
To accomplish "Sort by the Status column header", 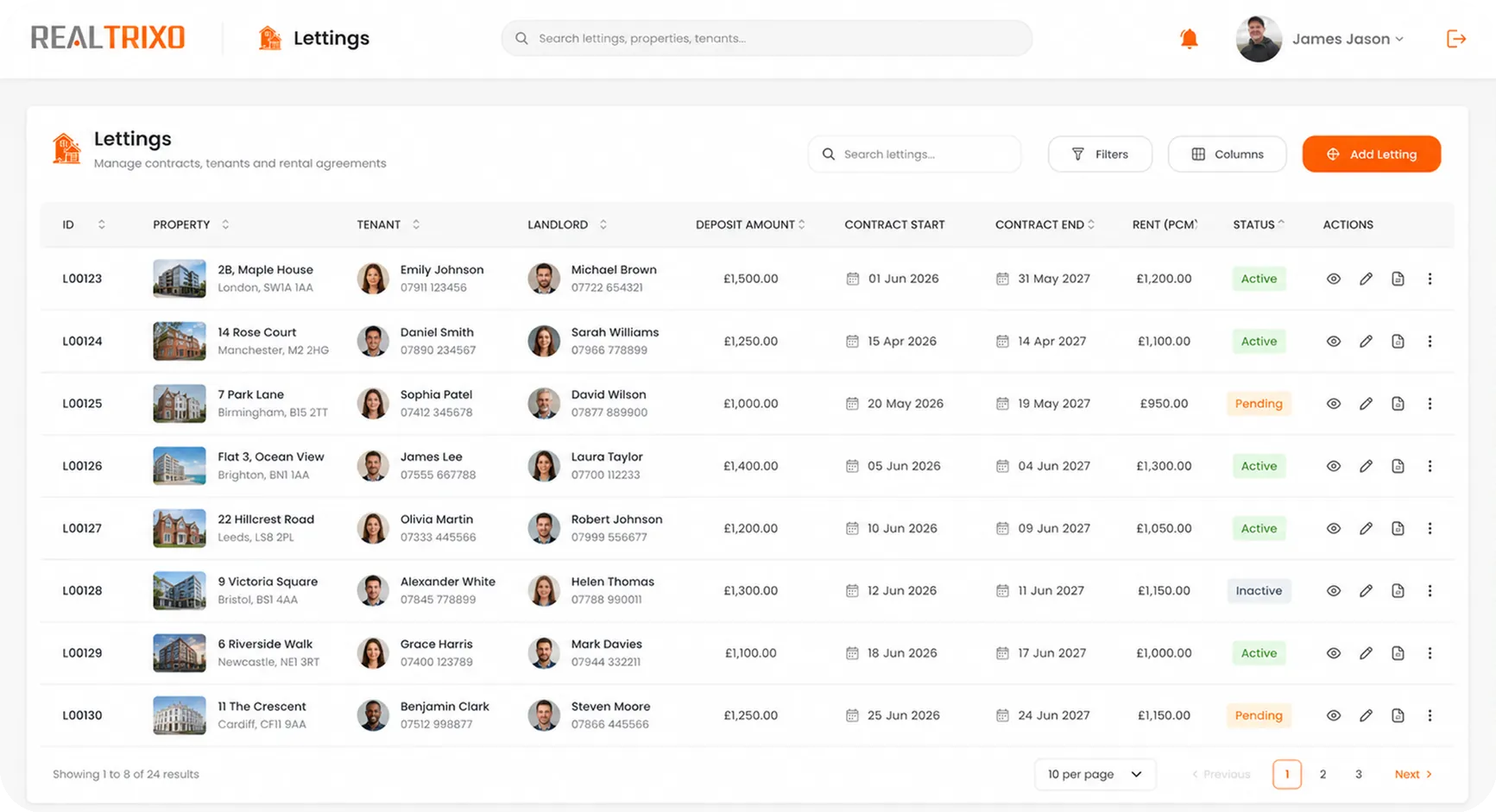I will tap(1259, 224).
